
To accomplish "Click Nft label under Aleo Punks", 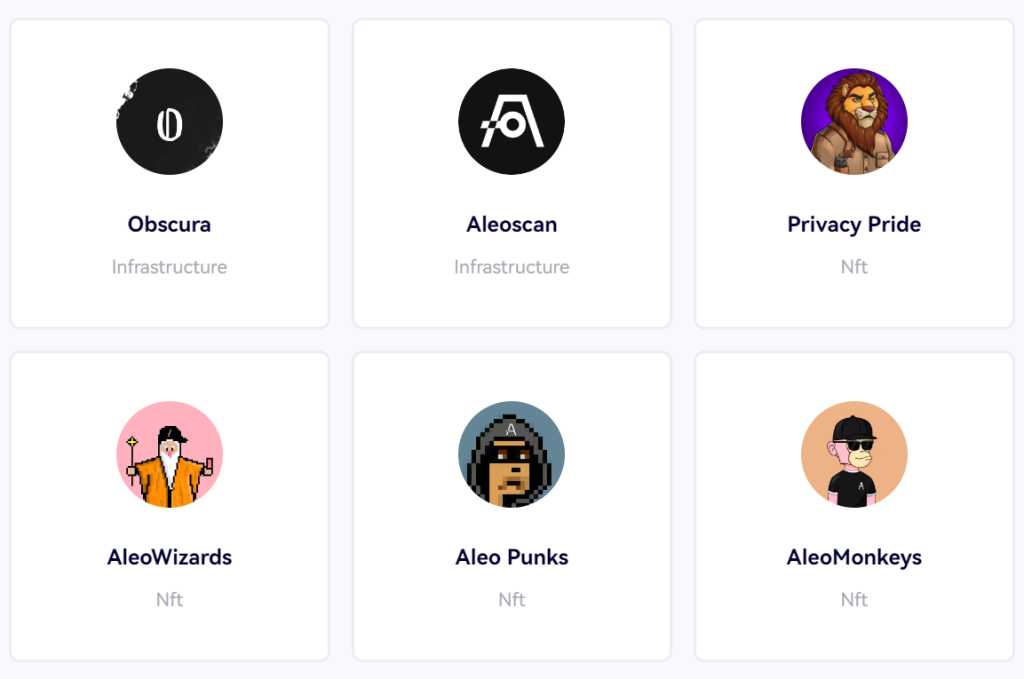I will click(511, 599).
